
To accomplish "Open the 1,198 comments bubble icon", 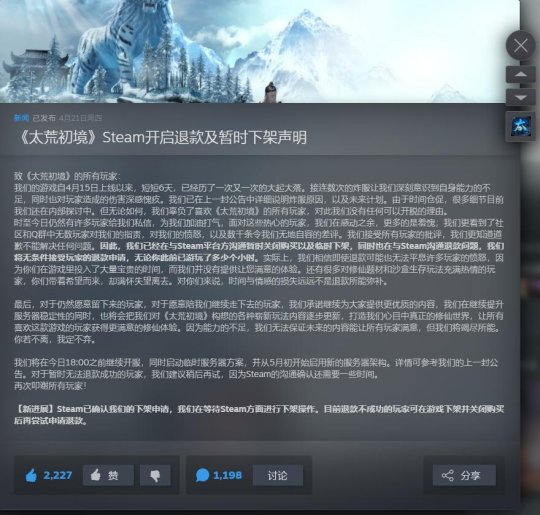I will tap(202, 475).
